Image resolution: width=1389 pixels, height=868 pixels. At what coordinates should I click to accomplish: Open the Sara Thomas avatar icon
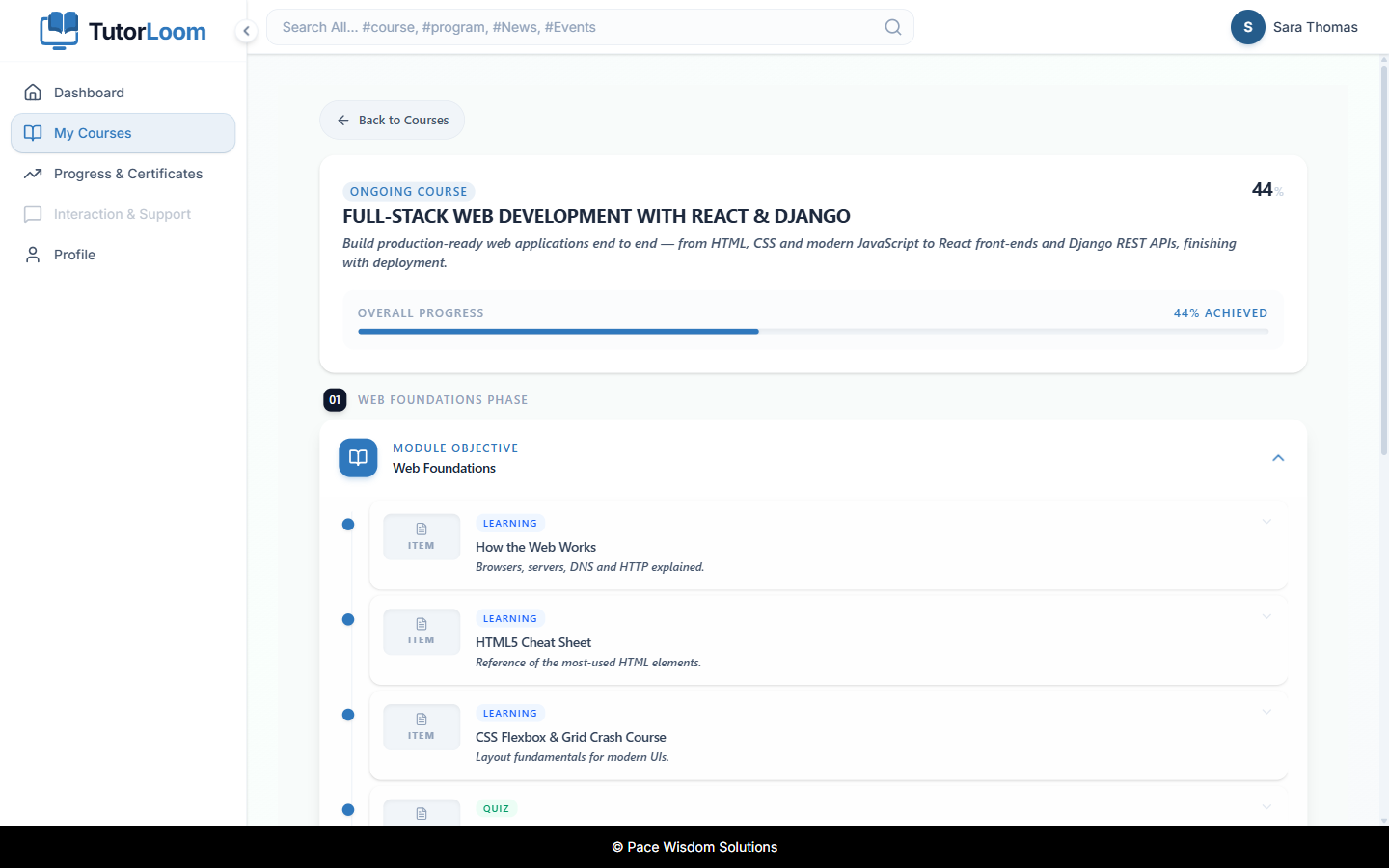click(x=1248, y=27)
